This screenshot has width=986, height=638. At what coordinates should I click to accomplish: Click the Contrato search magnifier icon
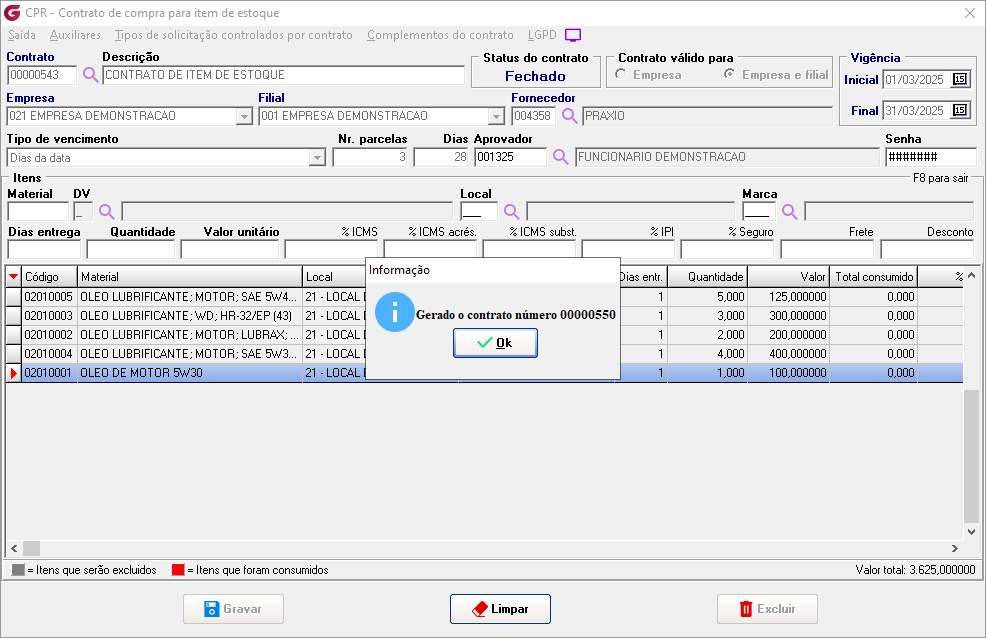pos(91,75)
